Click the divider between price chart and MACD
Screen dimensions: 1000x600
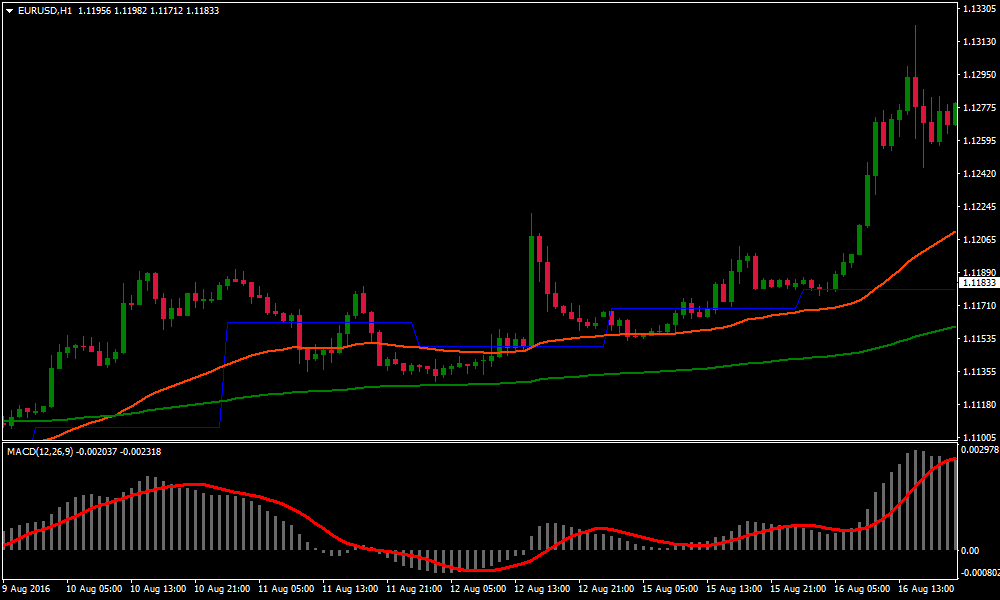point(478,442)
